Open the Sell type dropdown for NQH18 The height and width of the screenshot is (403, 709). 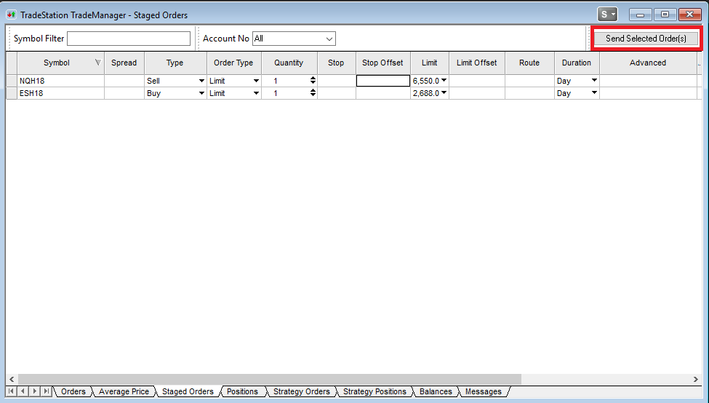point(201,81)
